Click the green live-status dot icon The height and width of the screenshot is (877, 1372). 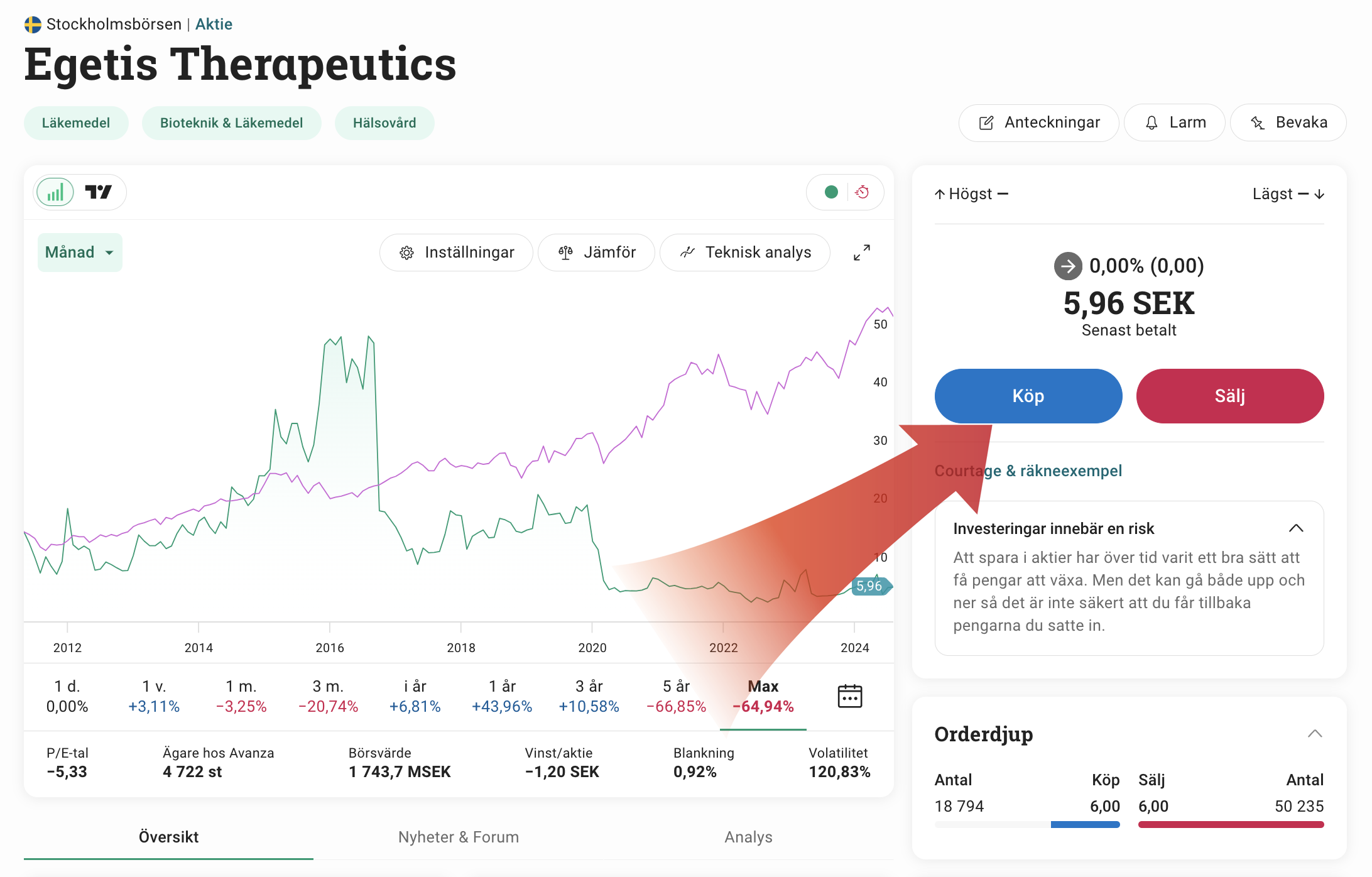831,192
